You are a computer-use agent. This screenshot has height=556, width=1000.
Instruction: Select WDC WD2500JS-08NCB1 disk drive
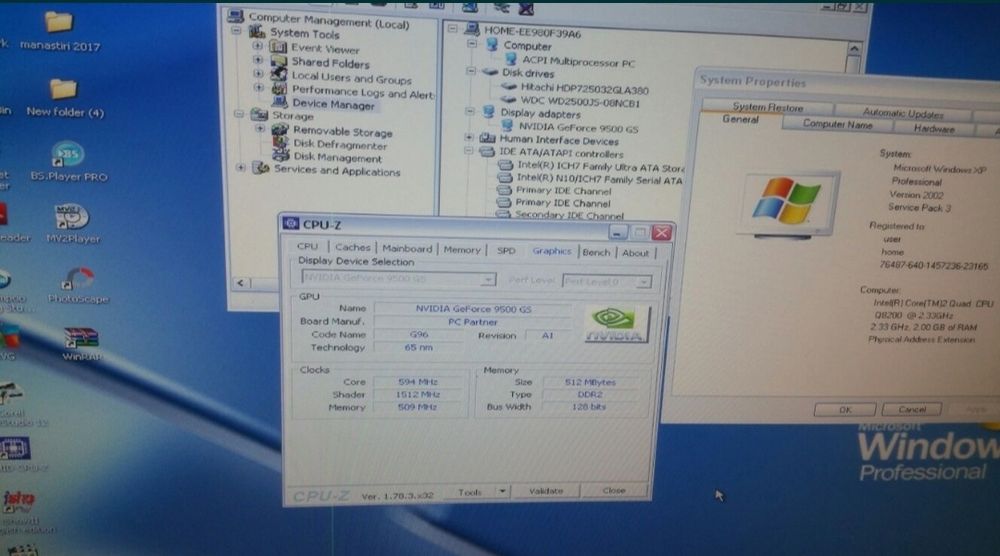[580, 101]
